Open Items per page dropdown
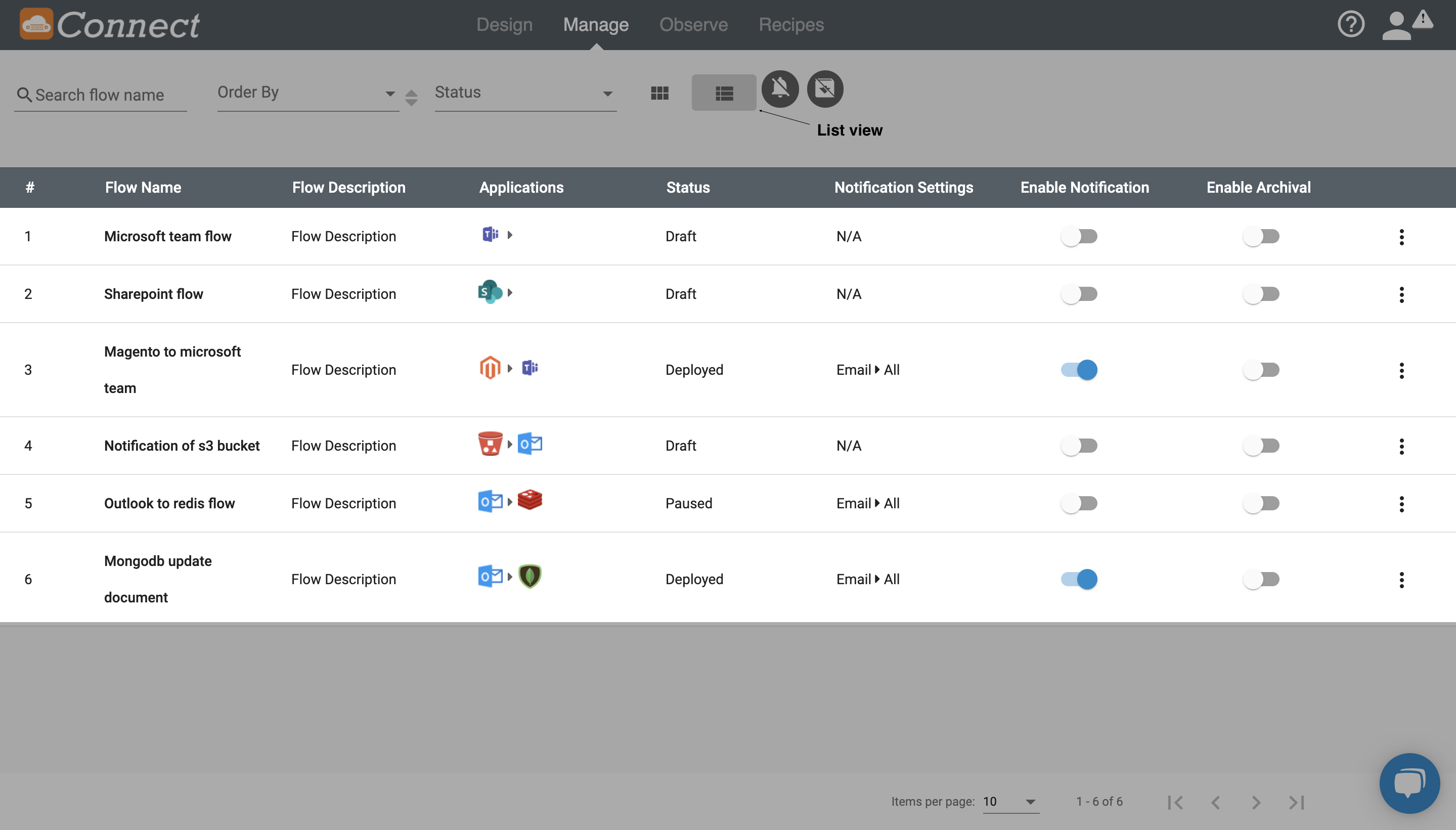Screen dimensions: 1456x830 [x=1011, y=802]
